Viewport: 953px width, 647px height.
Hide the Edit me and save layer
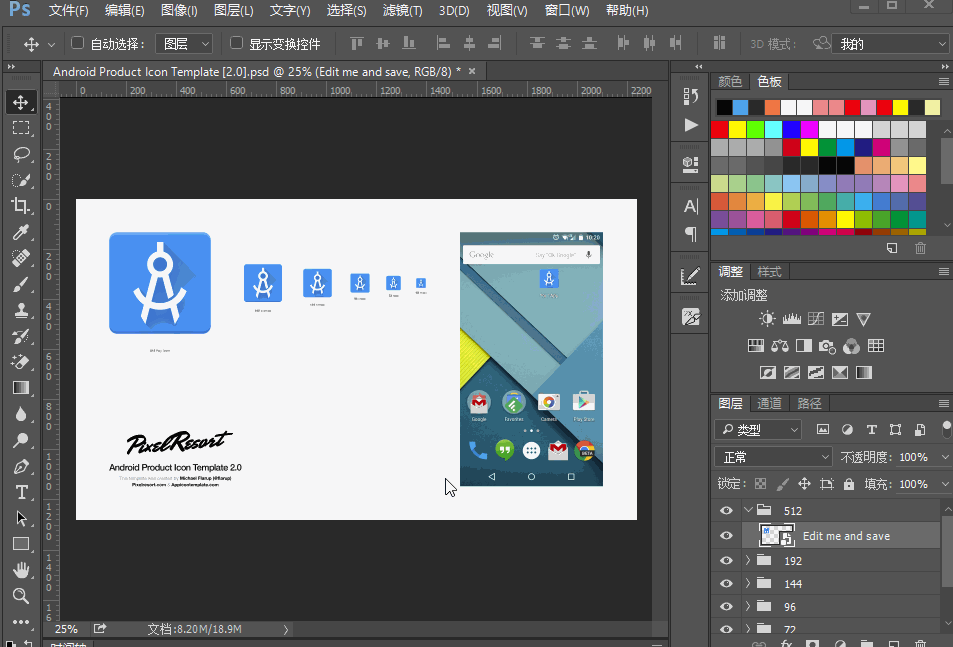tap(726, 536)
